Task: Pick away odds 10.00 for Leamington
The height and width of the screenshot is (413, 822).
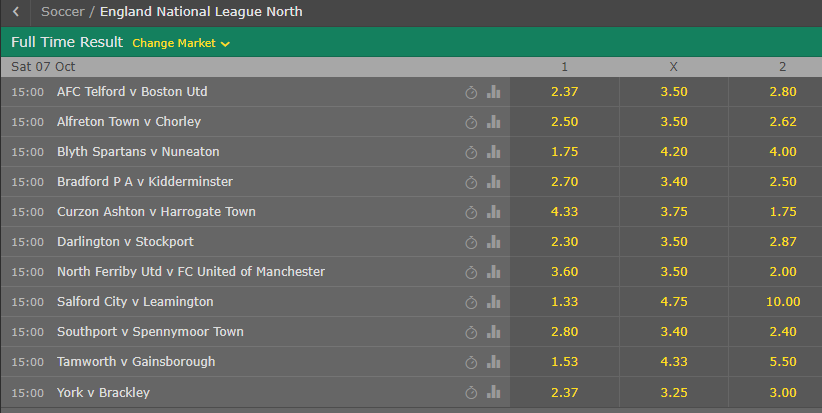Action: (782, 302)
